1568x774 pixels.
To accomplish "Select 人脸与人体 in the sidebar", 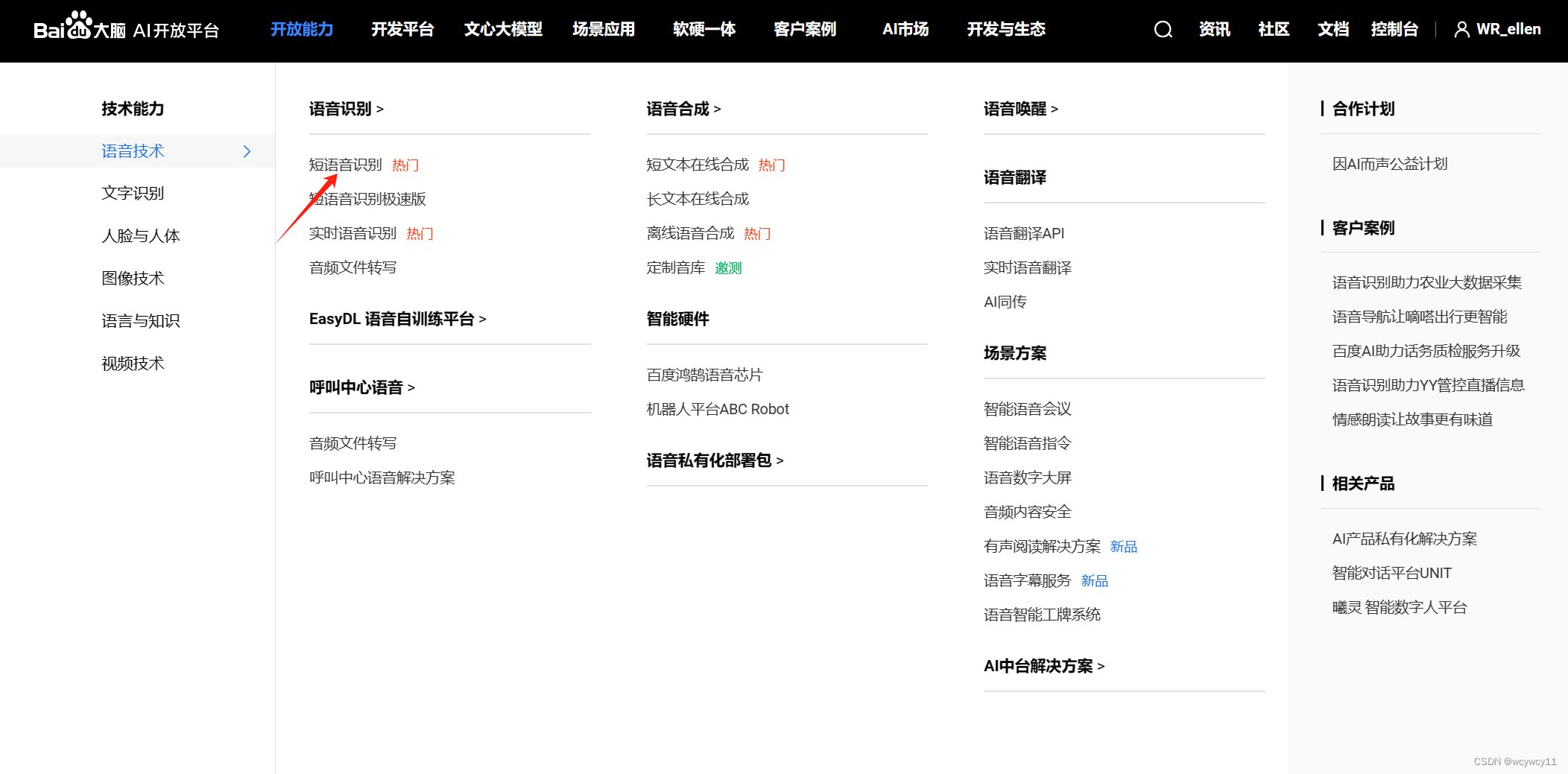I will coord(141,236).
